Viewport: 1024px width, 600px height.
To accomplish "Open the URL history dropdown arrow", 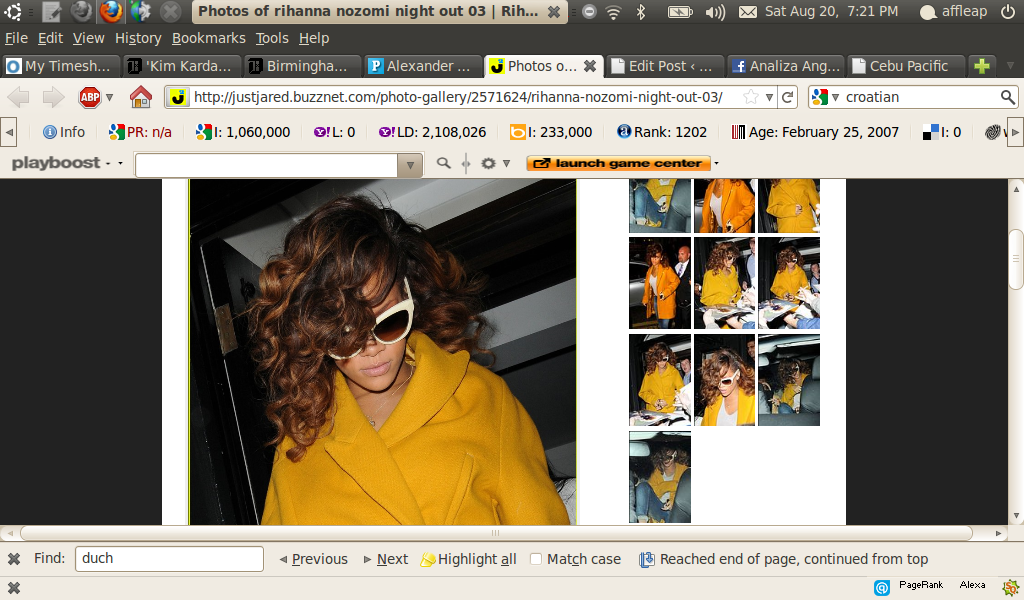I will coord(769,97).
